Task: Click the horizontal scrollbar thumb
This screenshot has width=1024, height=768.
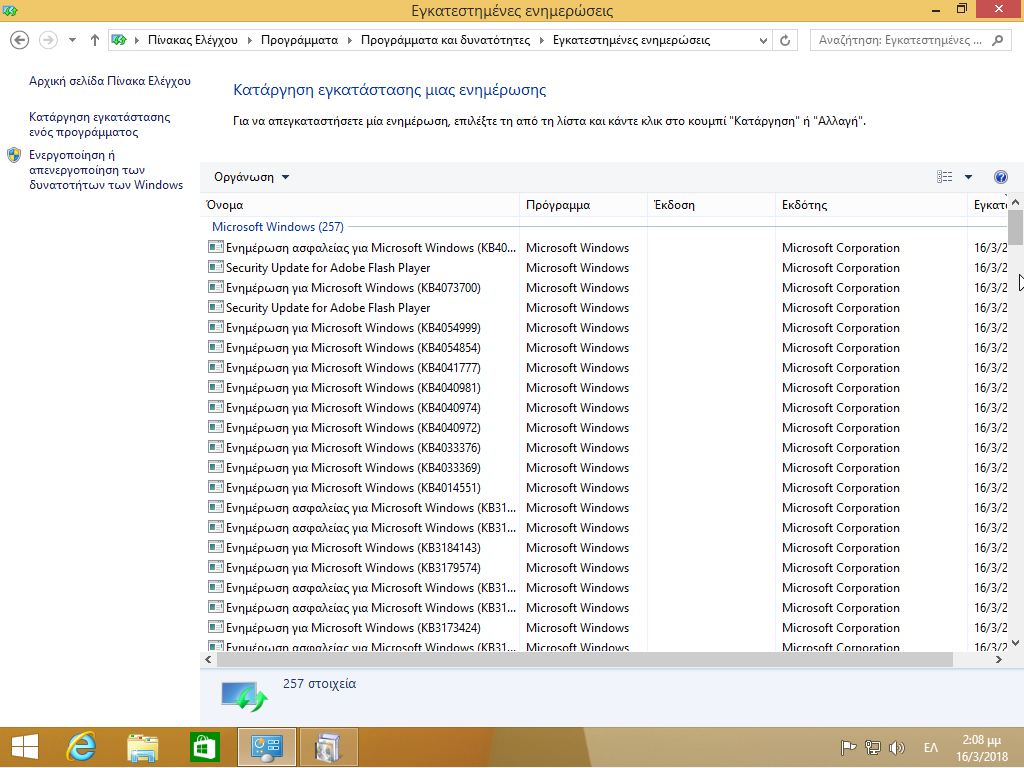Action: pos(584,660)
